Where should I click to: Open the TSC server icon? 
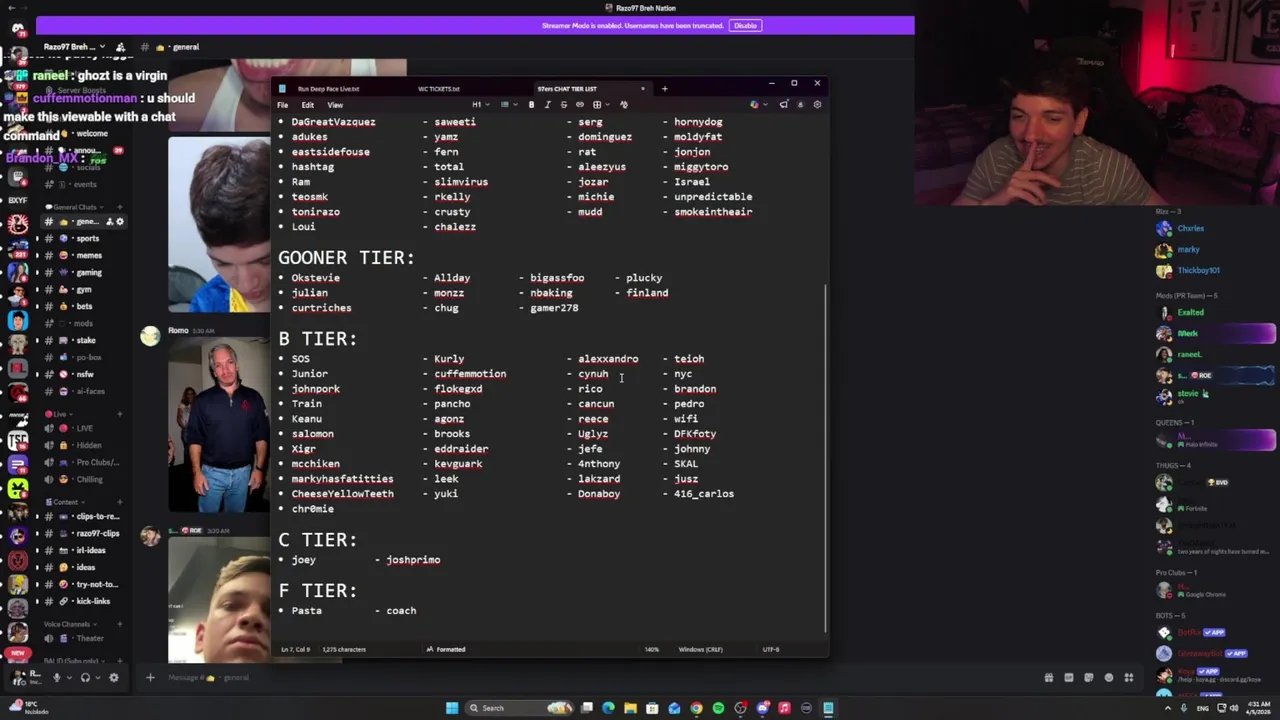(x=18, y=441)
